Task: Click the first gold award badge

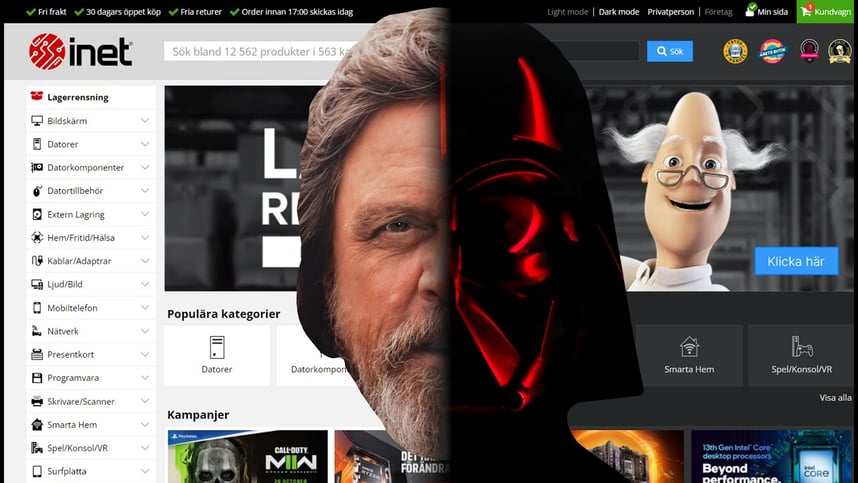Action: [x=735, y=51]
